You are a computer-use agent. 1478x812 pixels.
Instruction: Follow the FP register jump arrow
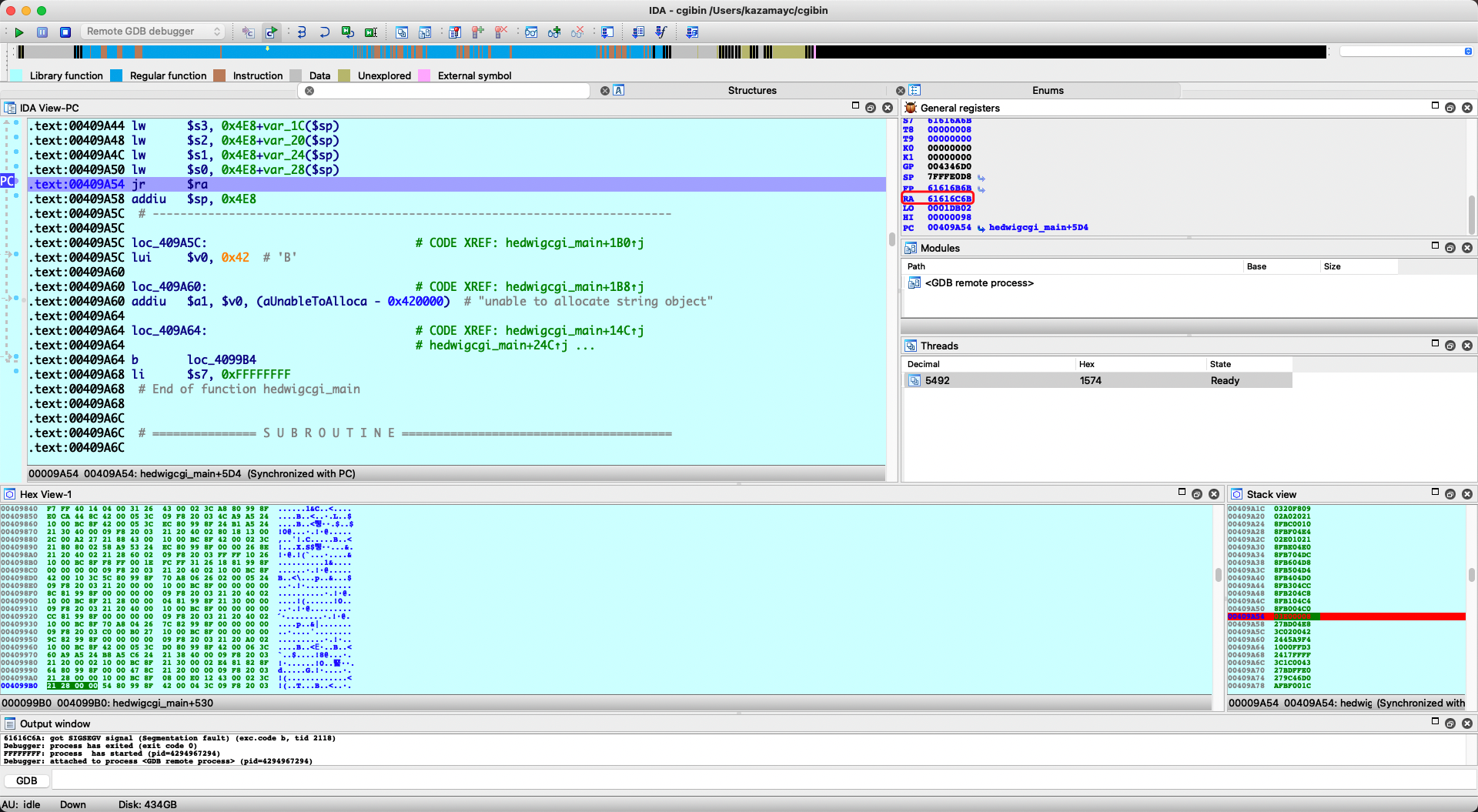tap(981, 189)
